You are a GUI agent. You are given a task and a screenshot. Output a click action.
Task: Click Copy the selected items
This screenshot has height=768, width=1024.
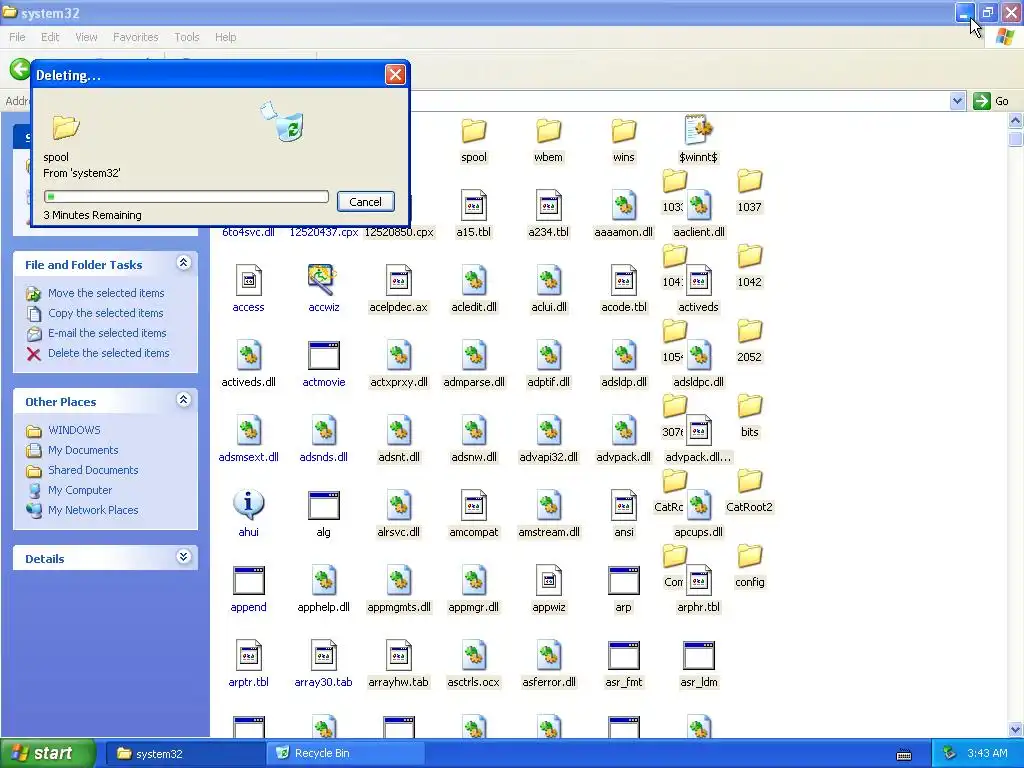(105, 313)
